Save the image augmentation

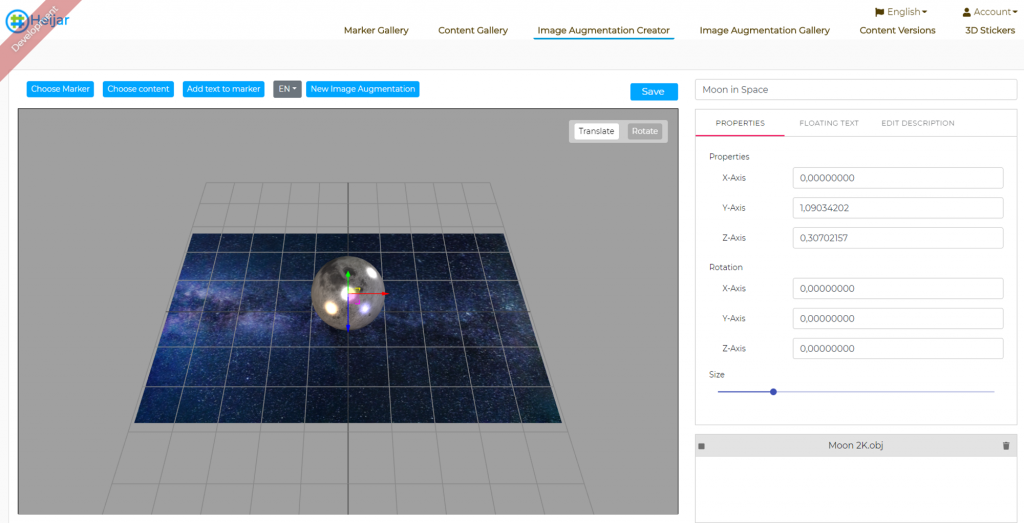click(654, 91)
